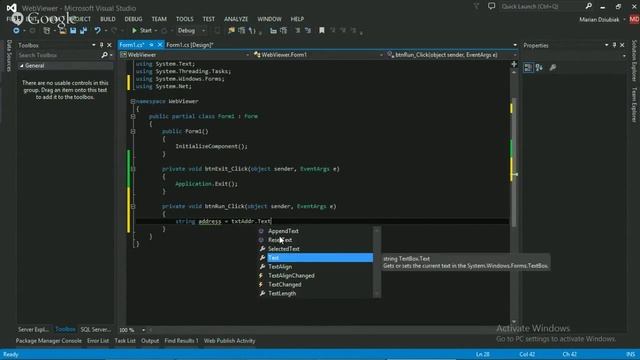
Task: Click the editor vertical scrollbar thumb
Action: 514,161
